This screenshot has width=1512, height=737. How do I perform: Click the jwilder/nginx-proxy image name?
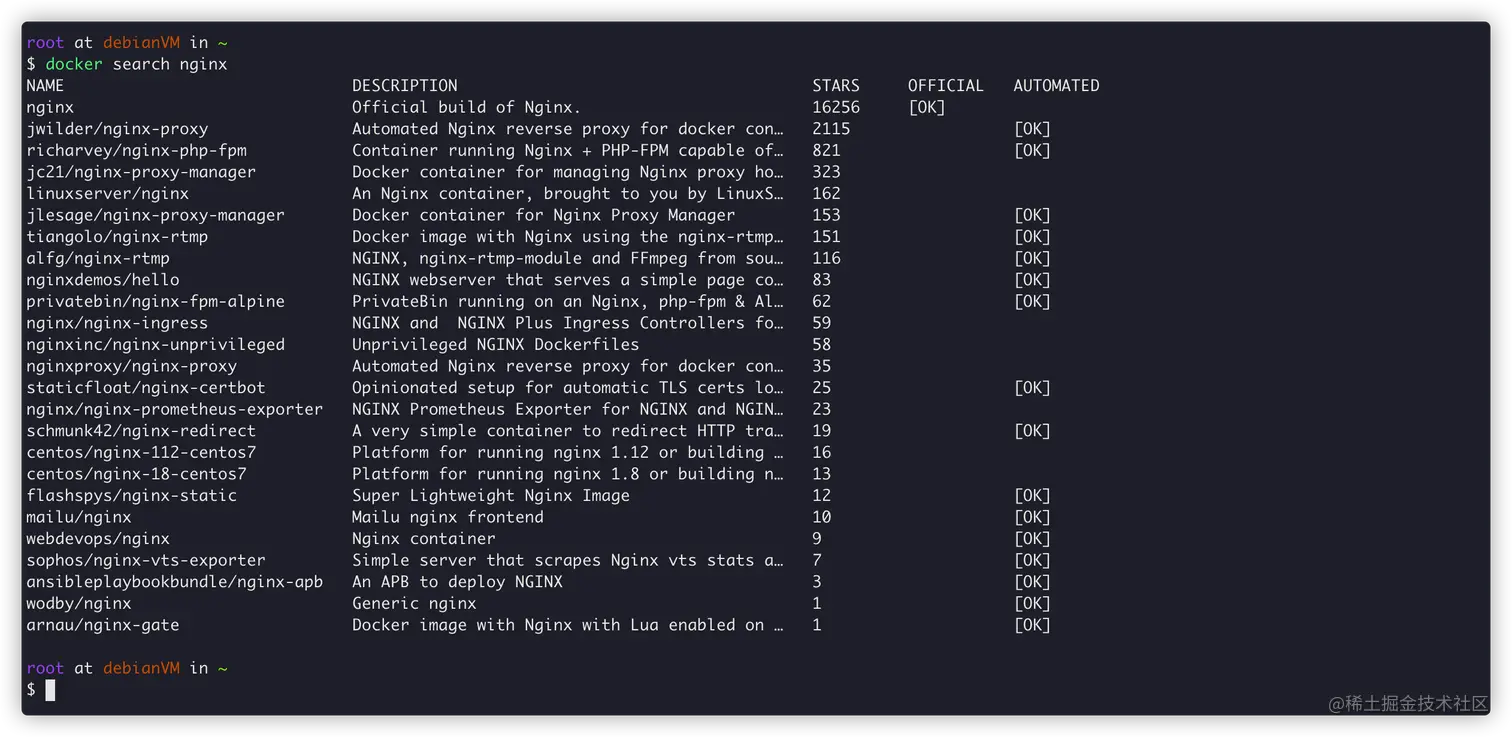point(117,129)
